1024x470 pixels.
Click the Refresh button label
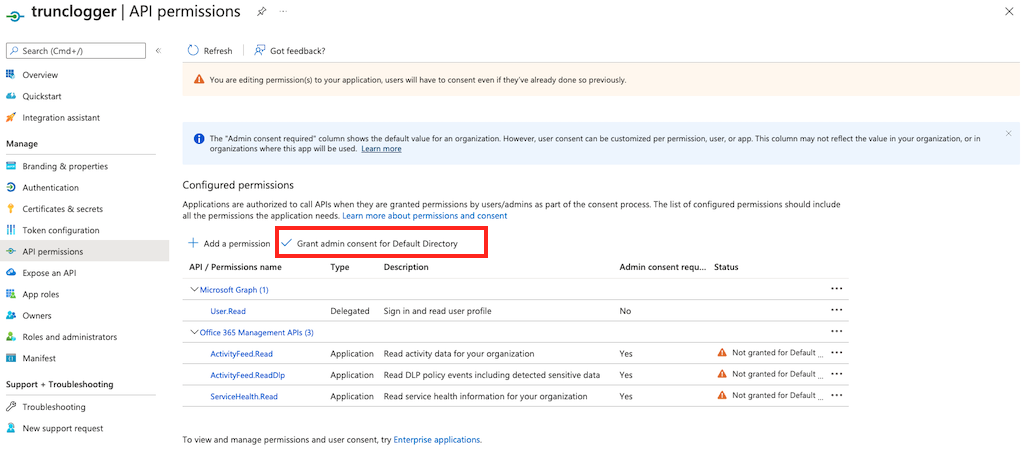217,50
